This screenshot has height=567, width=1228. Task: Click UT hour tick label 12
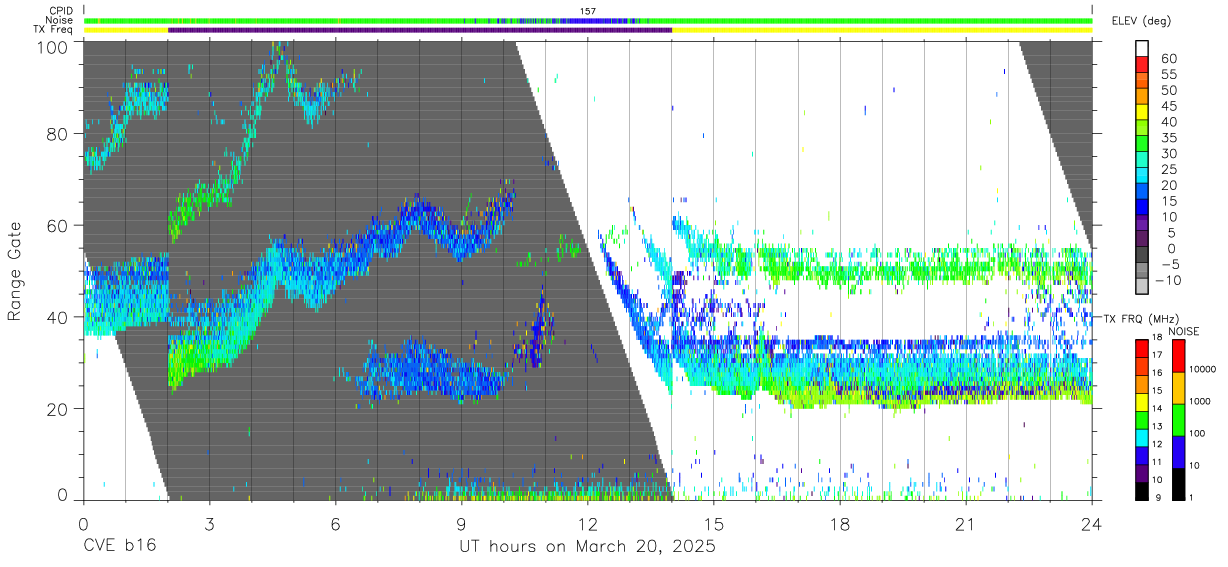(x=587, y=525)
